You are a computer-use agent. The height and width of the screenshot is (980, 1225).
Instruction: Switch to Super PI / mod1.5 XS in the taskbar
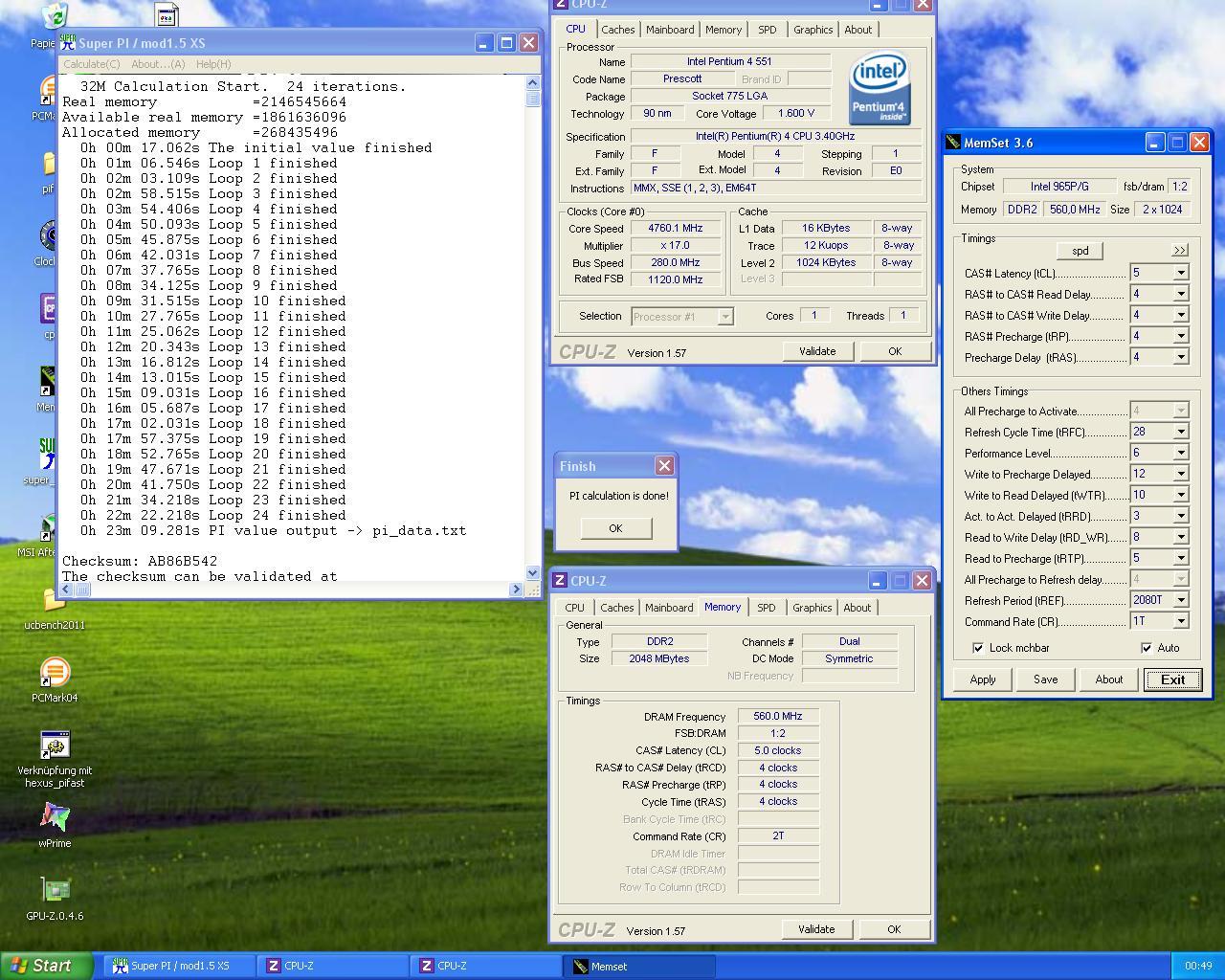(179, 966)
